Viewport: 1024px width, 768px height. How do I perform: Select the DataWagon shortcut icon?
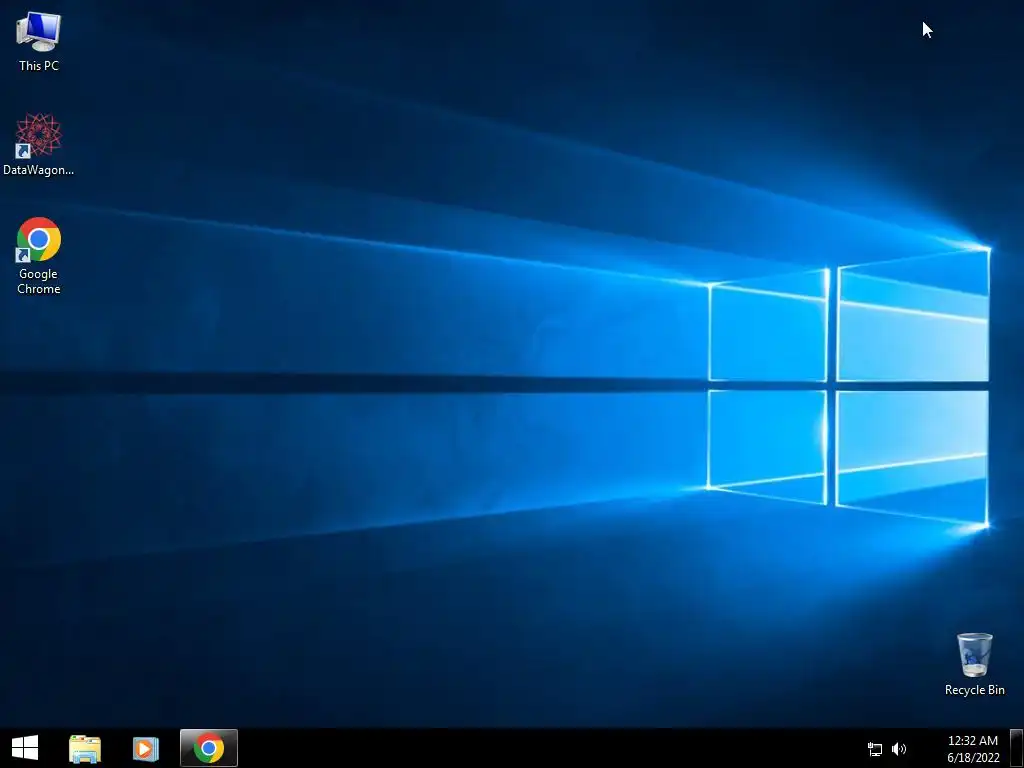pyautogui.click(x=39, y=144)
